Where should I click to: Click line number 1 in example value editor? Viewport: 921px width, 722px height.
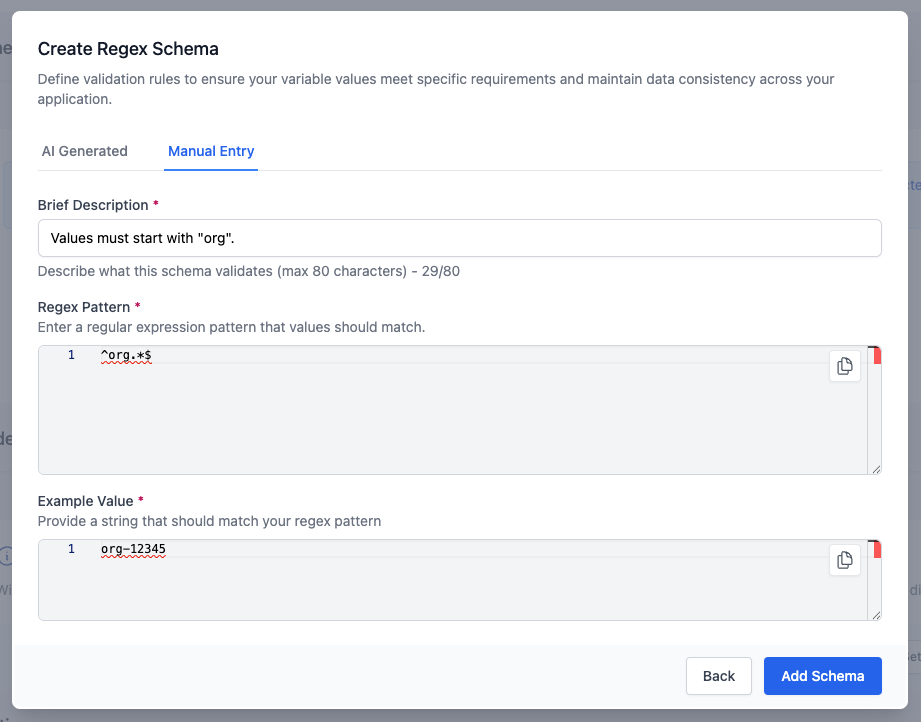pyautogui.click(x=69, y=548)
